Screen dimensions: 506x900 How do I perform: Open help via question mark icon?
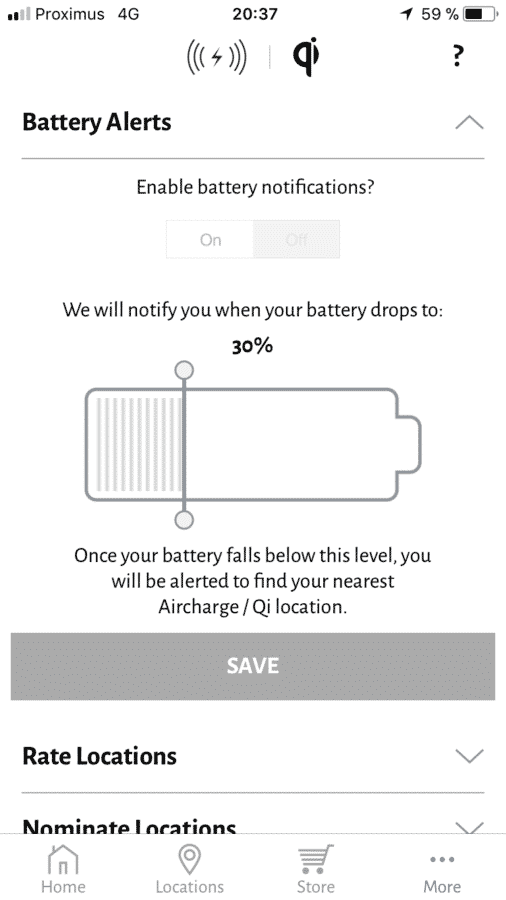coord(457,56)
